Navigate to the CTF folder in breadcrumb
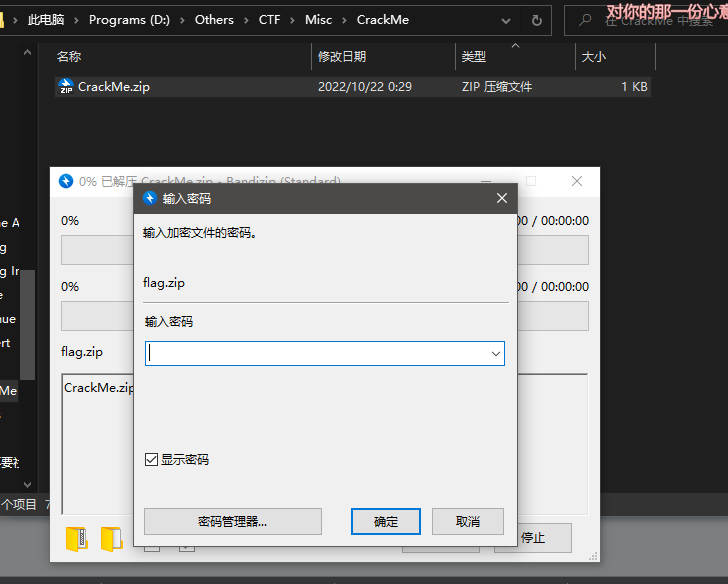 (x=270, y=20)
